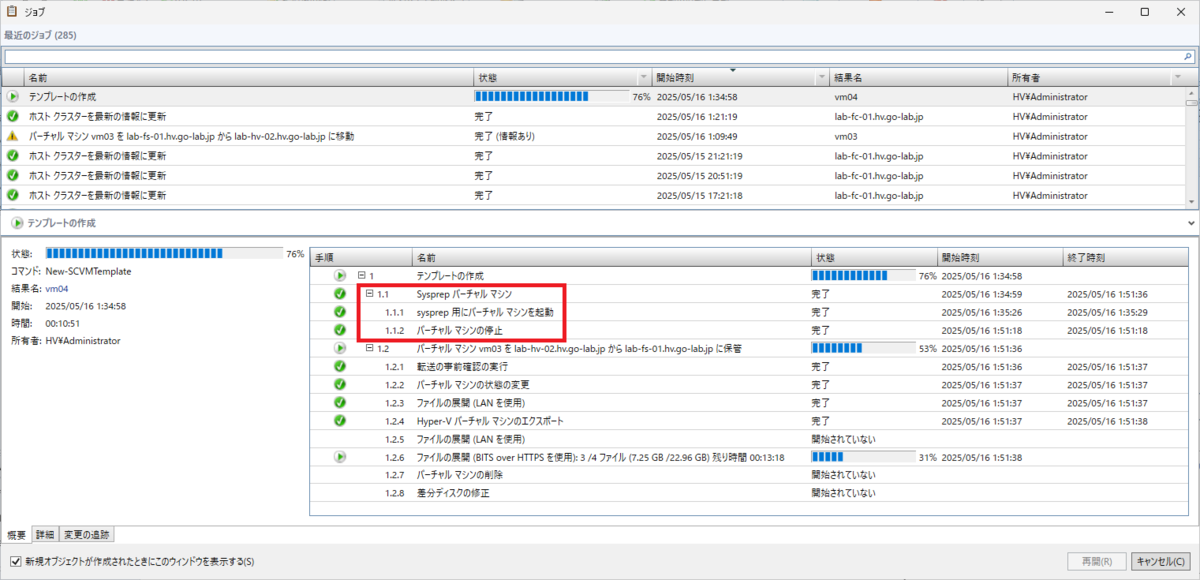Viewport: 1200px width, 580px height.
Task: Collapse step 1 テンプレートの作成 tree node
Action: (x=362, y=275)
